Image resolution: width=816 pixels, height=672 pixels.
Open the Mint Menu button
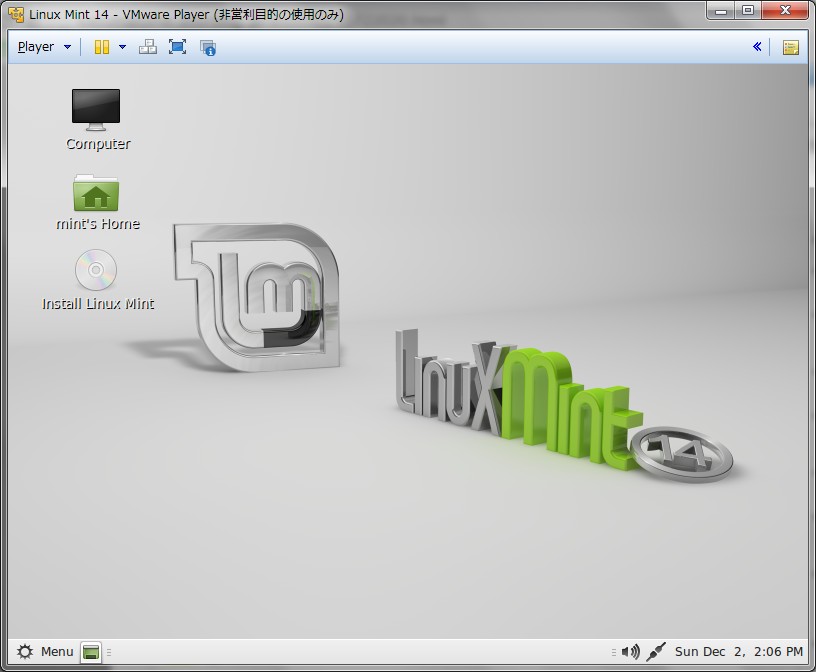tap(45, 652)
